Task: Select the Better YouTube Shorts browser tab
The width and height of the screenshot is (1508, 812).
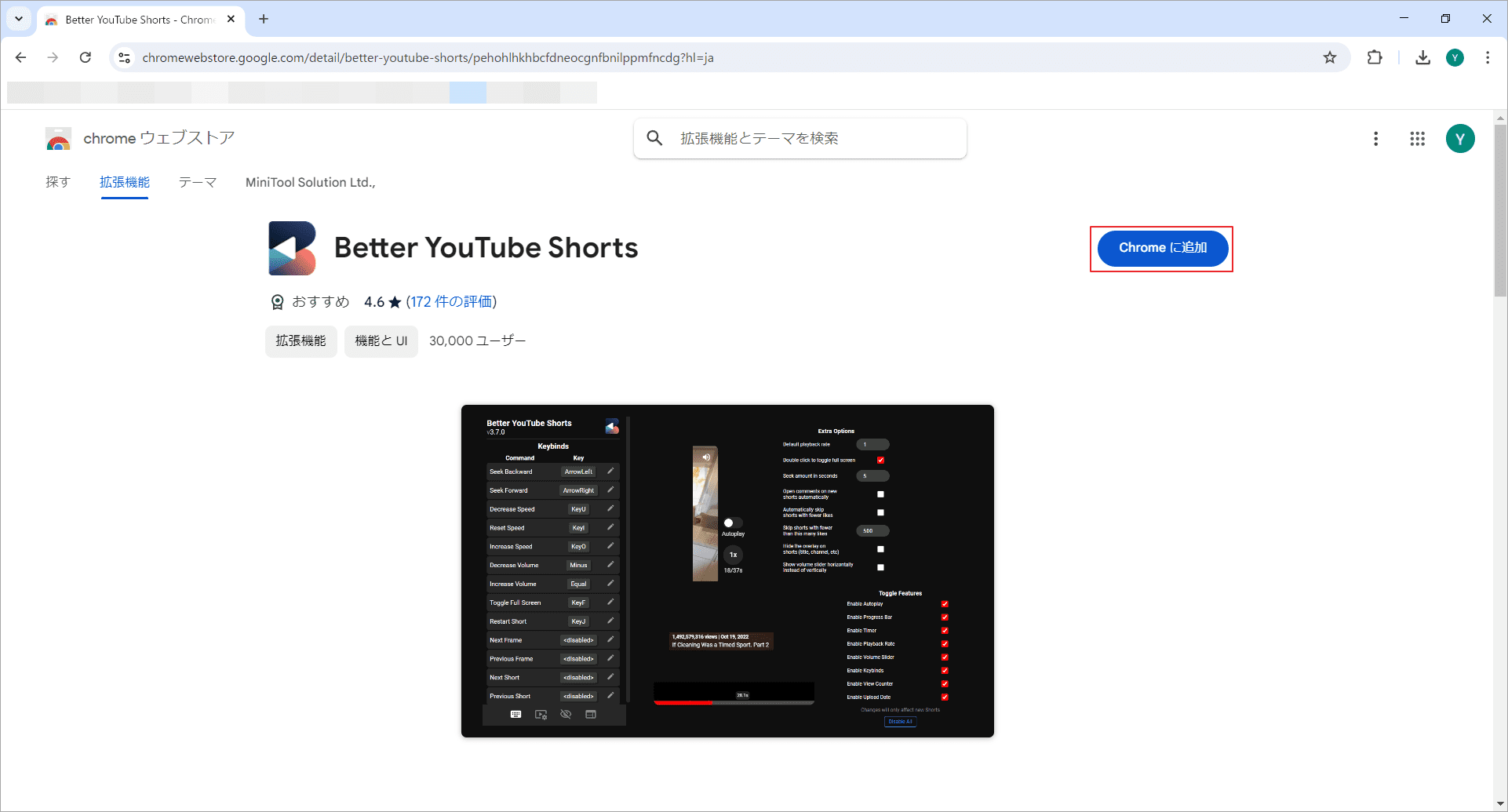Action: click(x=141, y=20)
